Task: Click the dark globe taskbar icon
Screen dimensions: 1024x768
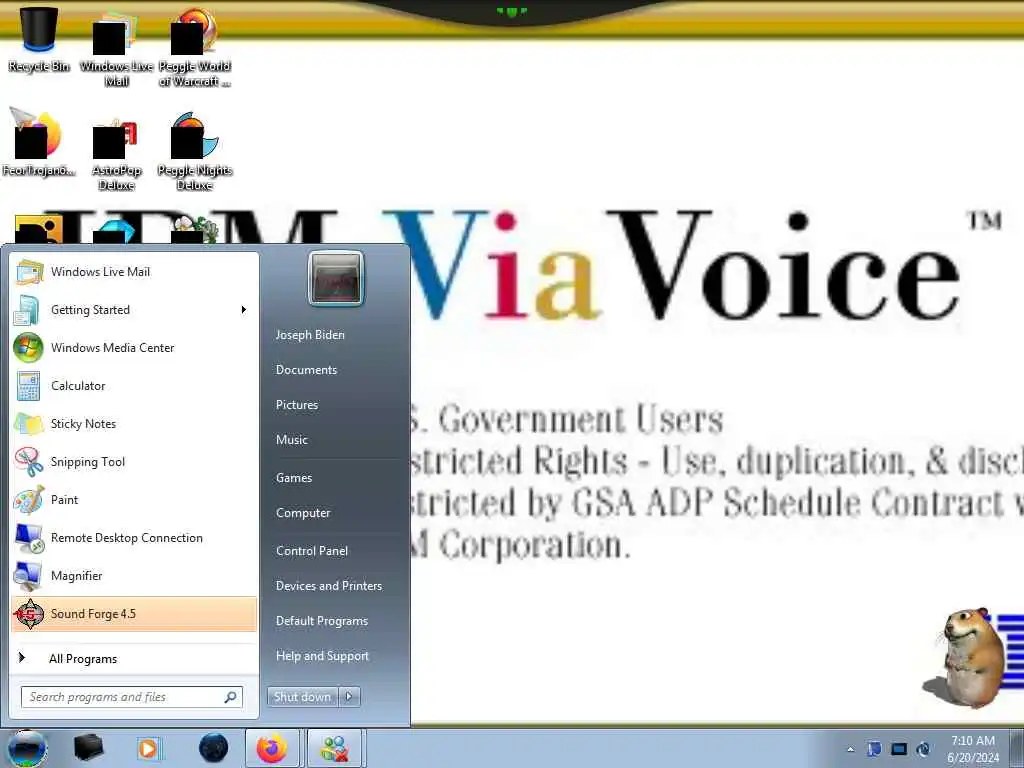Action: tap(213, 748)
